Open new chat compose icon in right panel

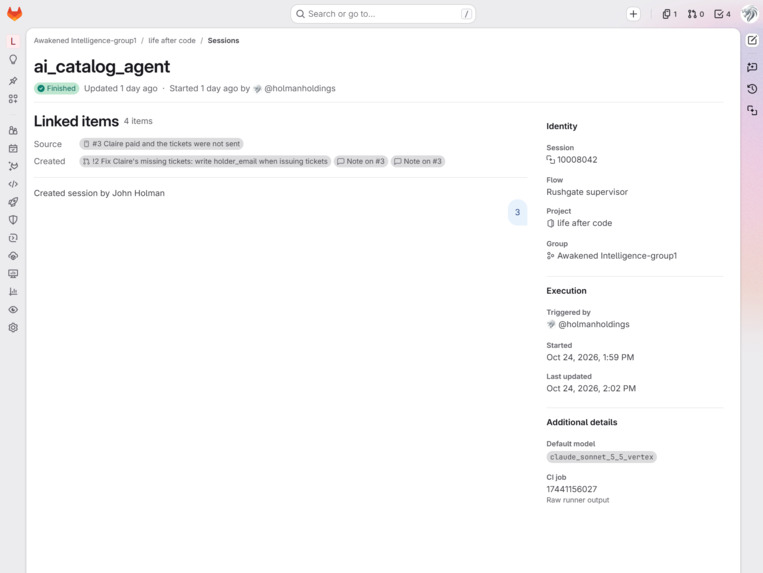752,40
